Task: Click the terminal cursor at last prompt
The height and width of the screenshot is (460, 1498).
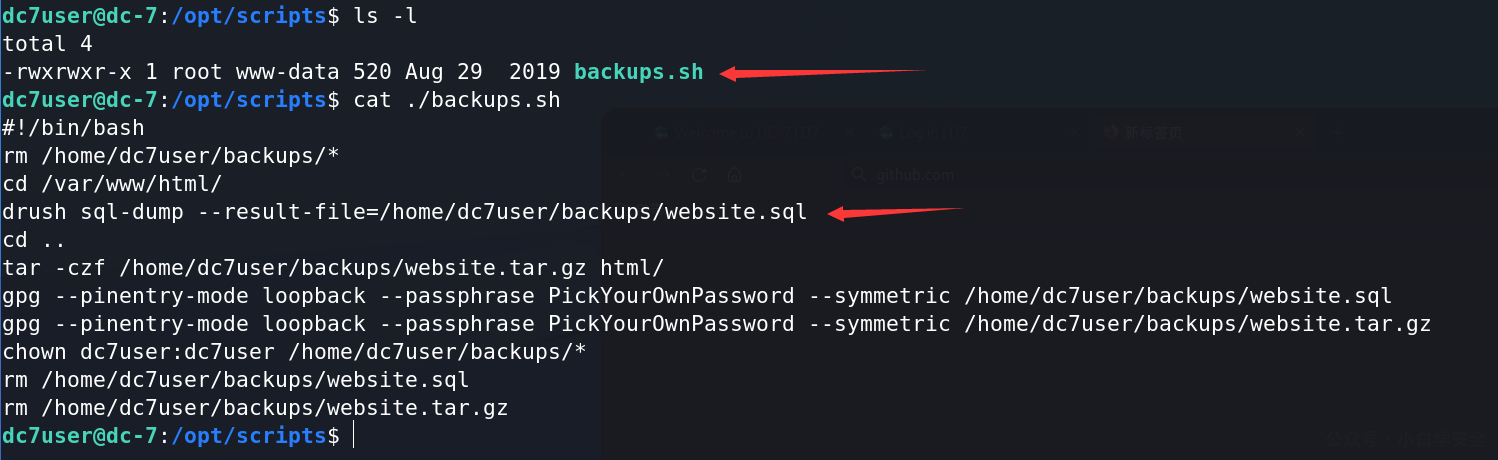Action: point(352,436)
